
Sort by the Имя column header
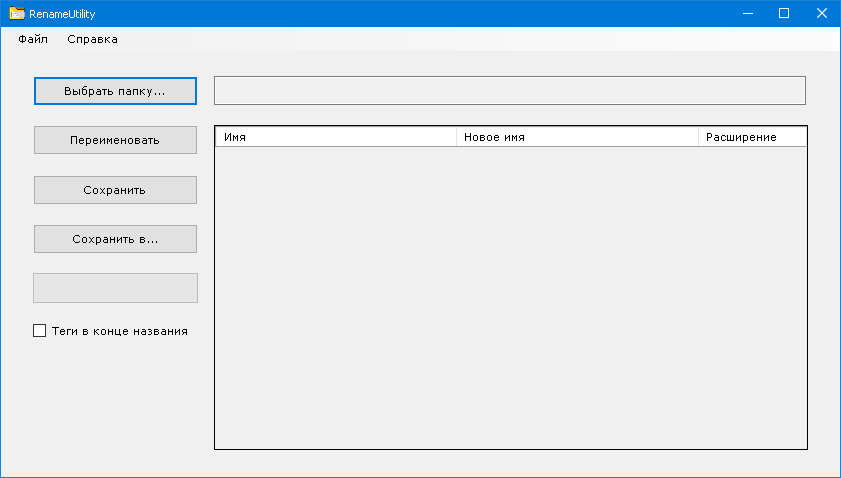coord(336,137)
